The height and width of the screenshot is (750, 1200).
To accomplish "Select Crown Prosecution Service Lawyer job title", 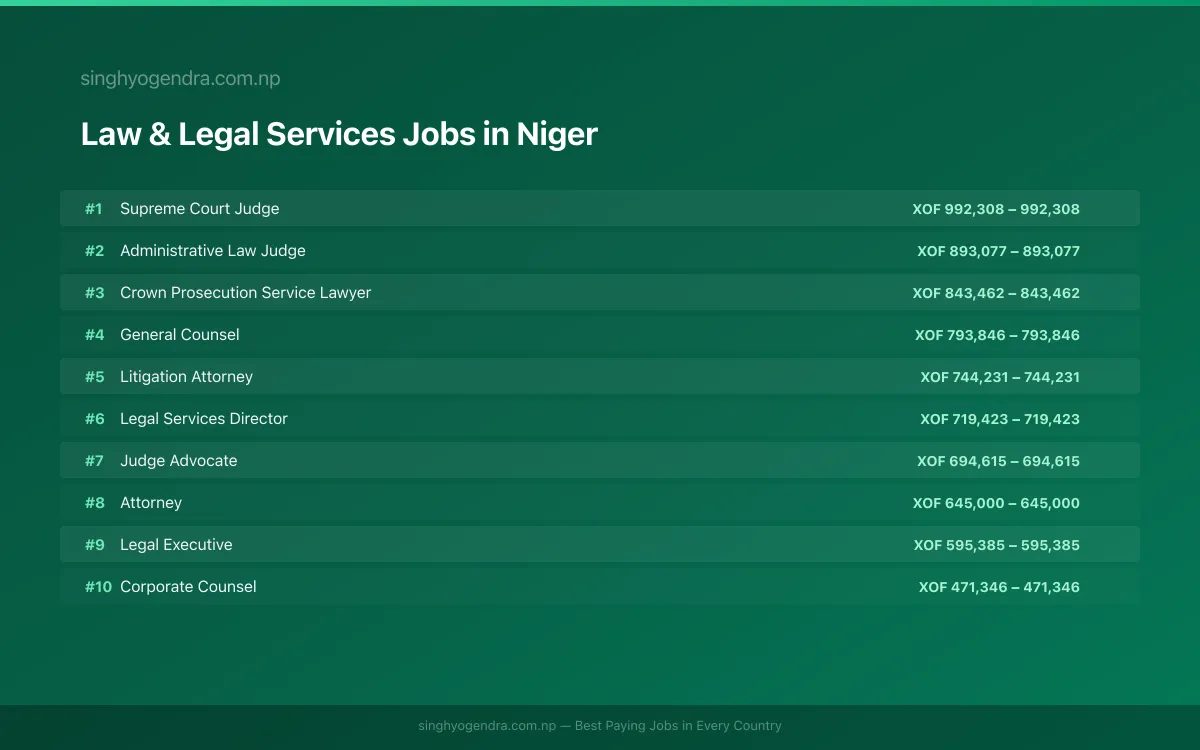I will pos(246,293).
